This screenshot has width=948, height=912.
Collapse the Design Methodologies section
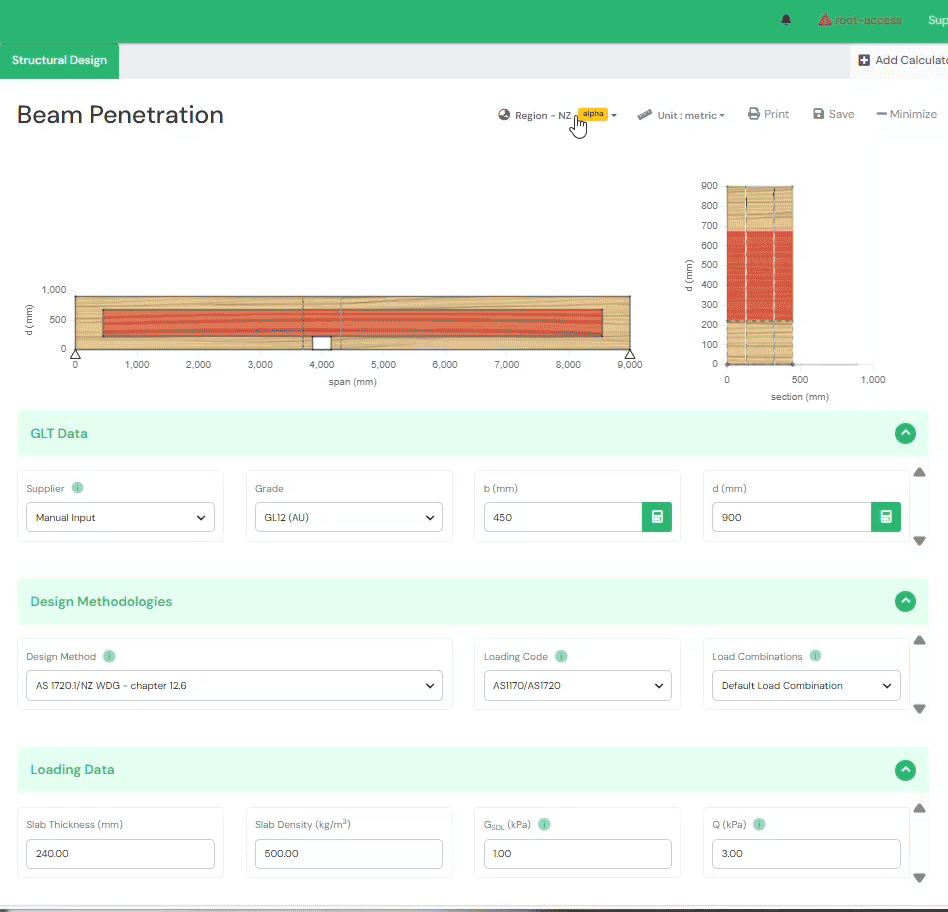point(904,601)
